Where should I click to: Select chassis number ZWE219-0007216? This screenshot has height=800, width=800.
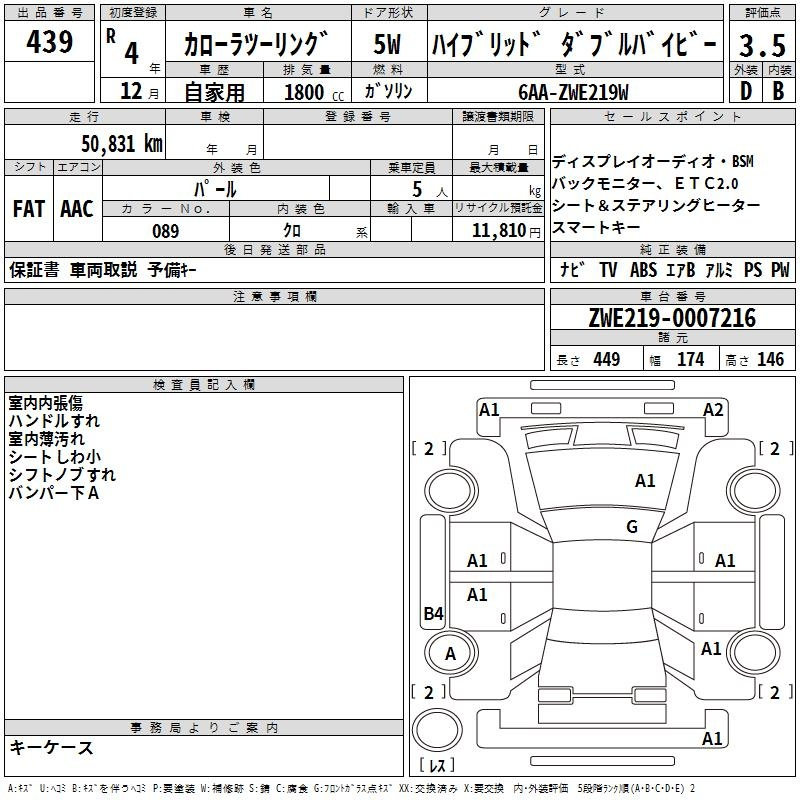(x=672, y=318)
